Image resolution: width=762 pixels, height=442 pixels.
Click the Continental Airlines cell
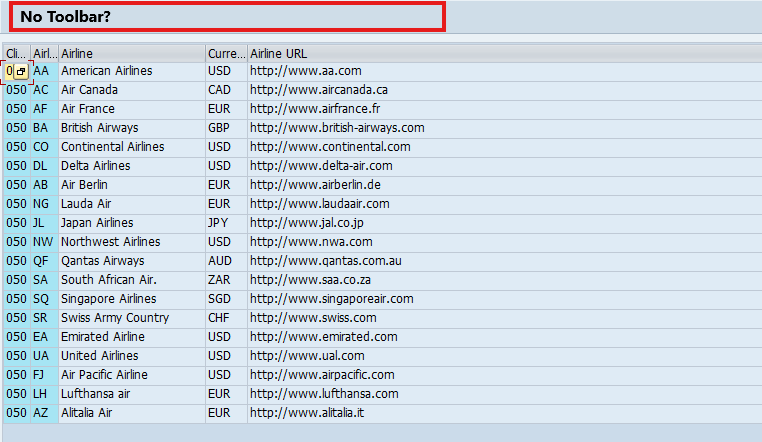pyautogui.click(x=132, y=147)
